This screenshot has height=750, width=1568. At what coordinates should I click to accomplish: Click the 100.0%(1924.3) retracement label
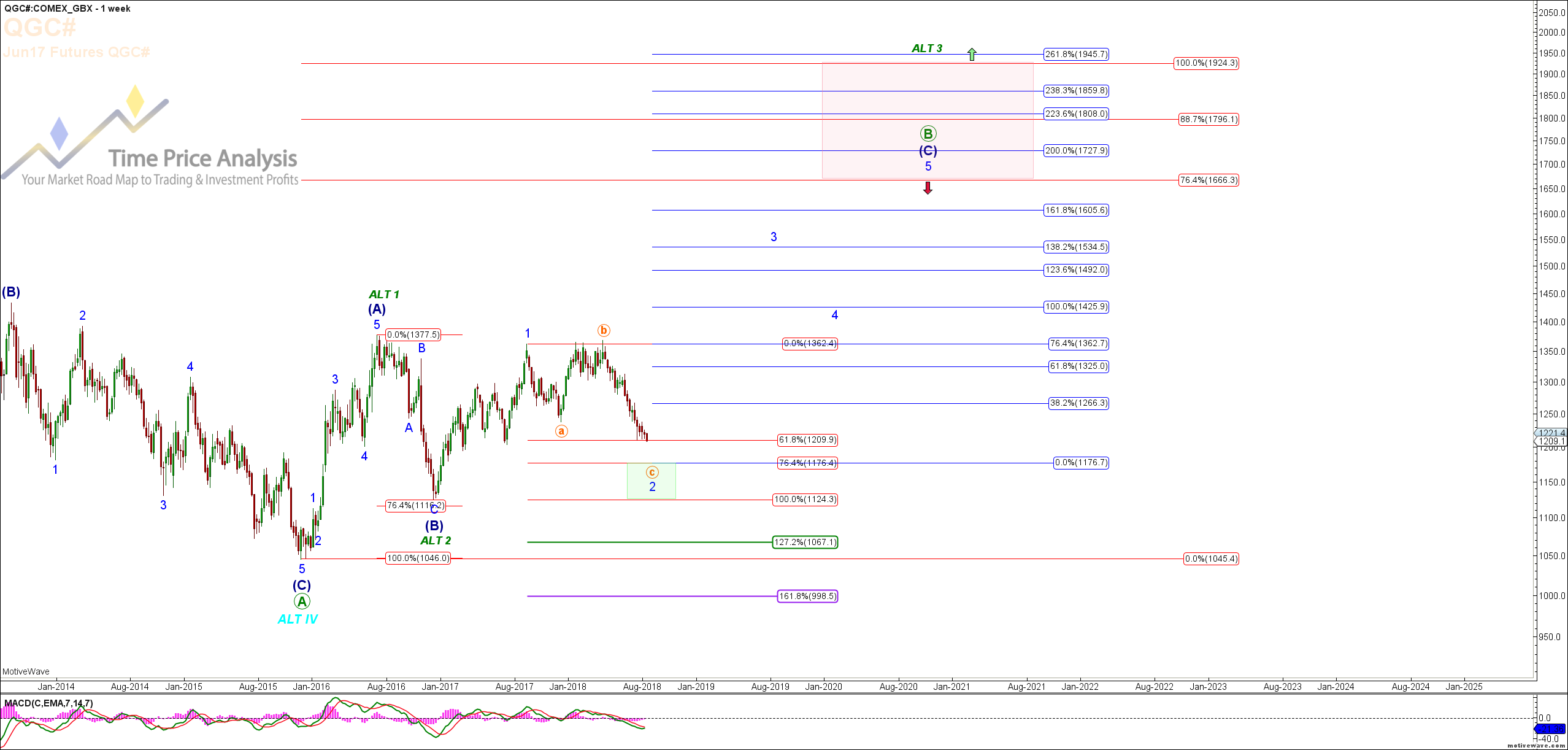1206,63
